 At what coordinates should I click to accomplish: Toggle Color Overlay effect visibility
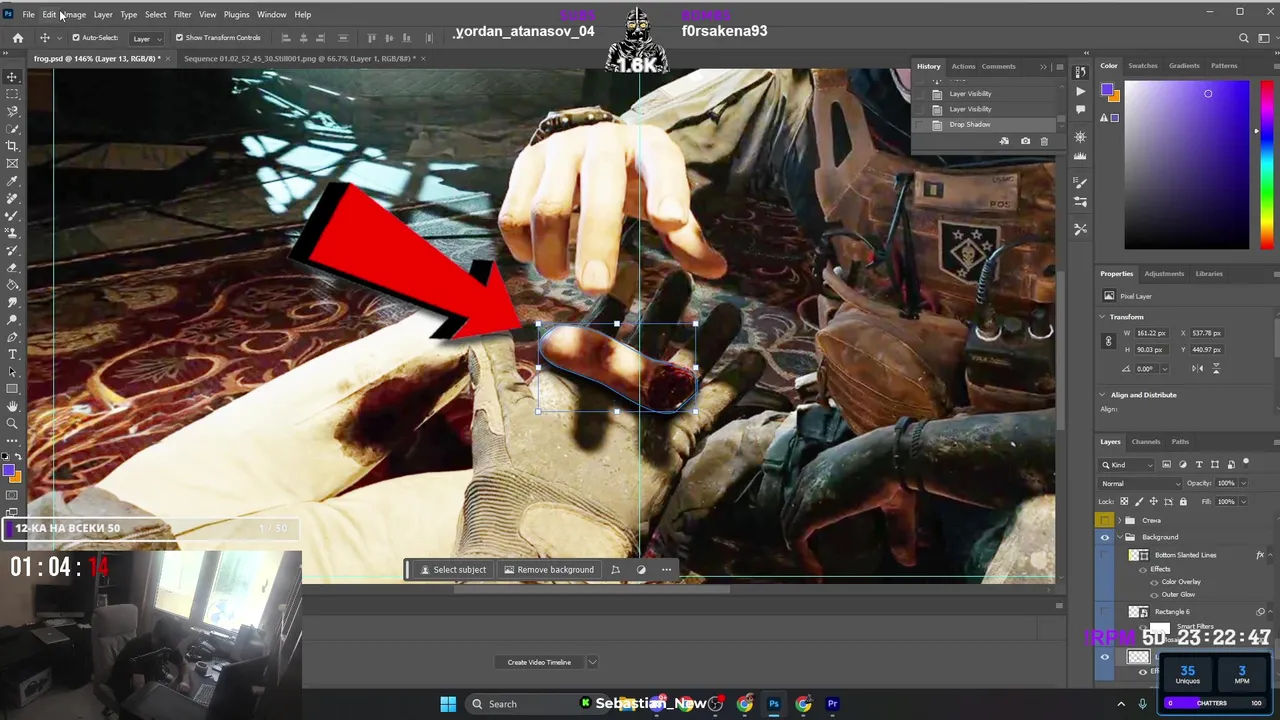pyautogui.click(x=1155, y=582)
